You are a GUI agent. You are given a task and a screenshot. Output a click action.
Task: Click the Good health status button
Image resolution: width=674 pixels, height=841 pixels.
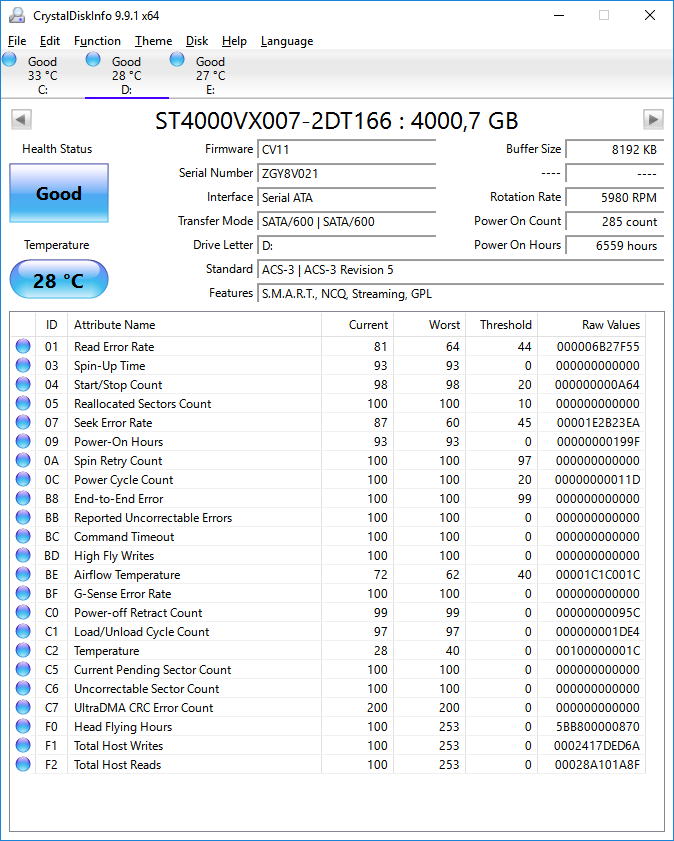(59, 193)
